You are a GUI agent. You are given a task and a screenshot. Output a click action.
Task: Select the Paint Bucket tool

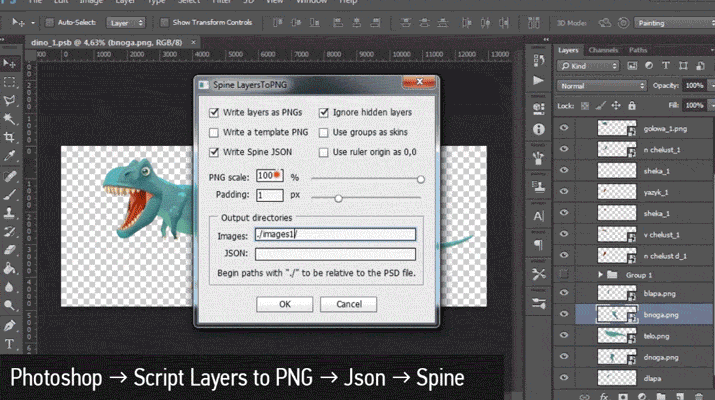(x=9, y=268)
